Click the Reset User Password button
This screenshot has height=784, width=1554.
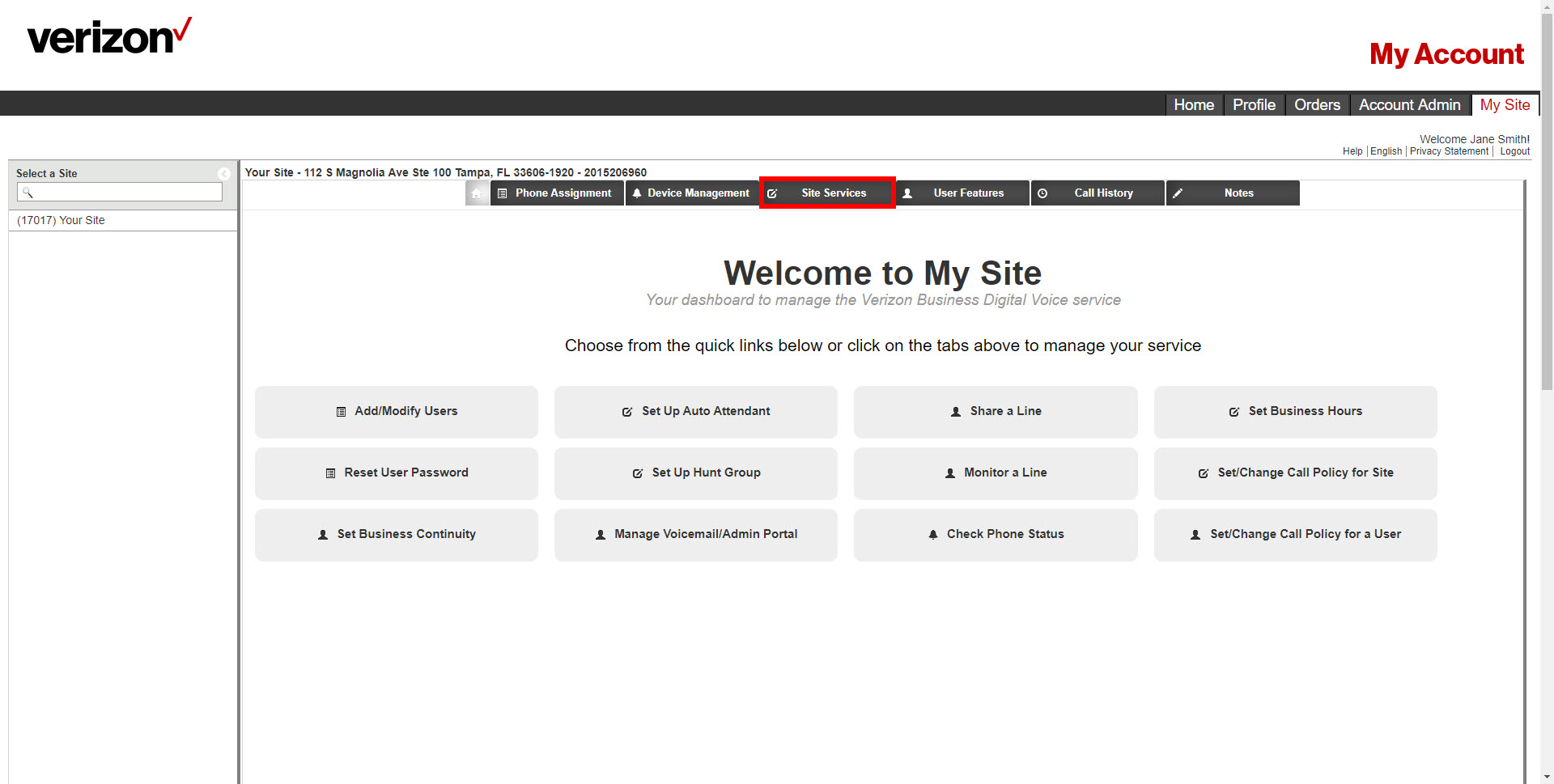pyautogui.click(x=397, y=473)
